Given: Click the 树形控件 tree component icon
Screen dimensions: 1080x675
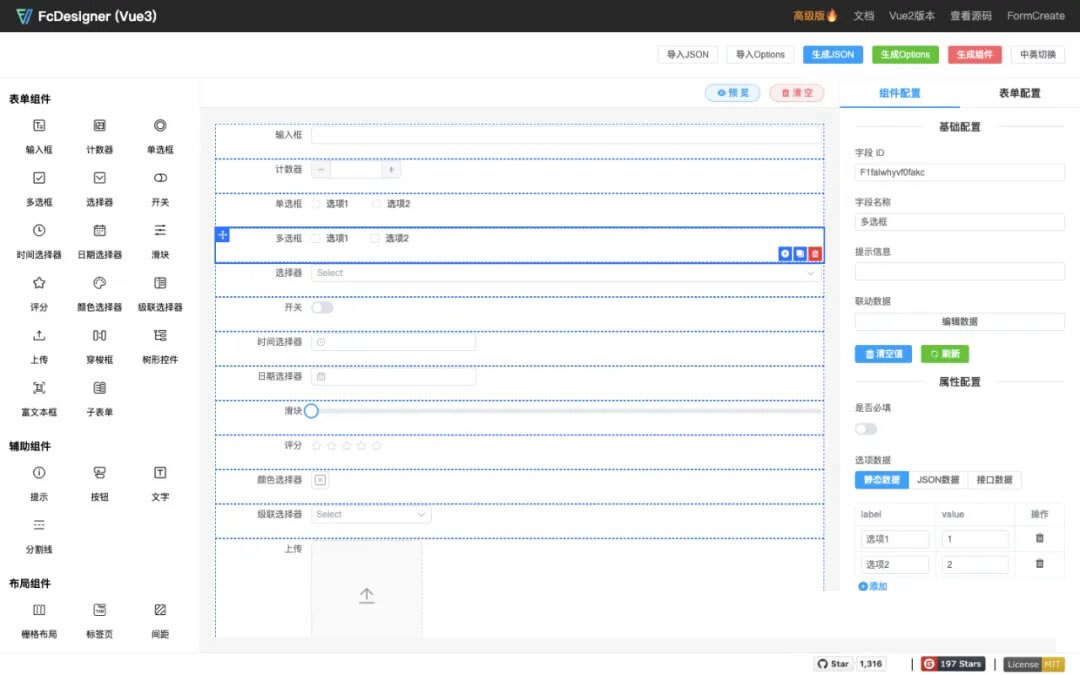Looking at the screenshot, I should (160, 335).
